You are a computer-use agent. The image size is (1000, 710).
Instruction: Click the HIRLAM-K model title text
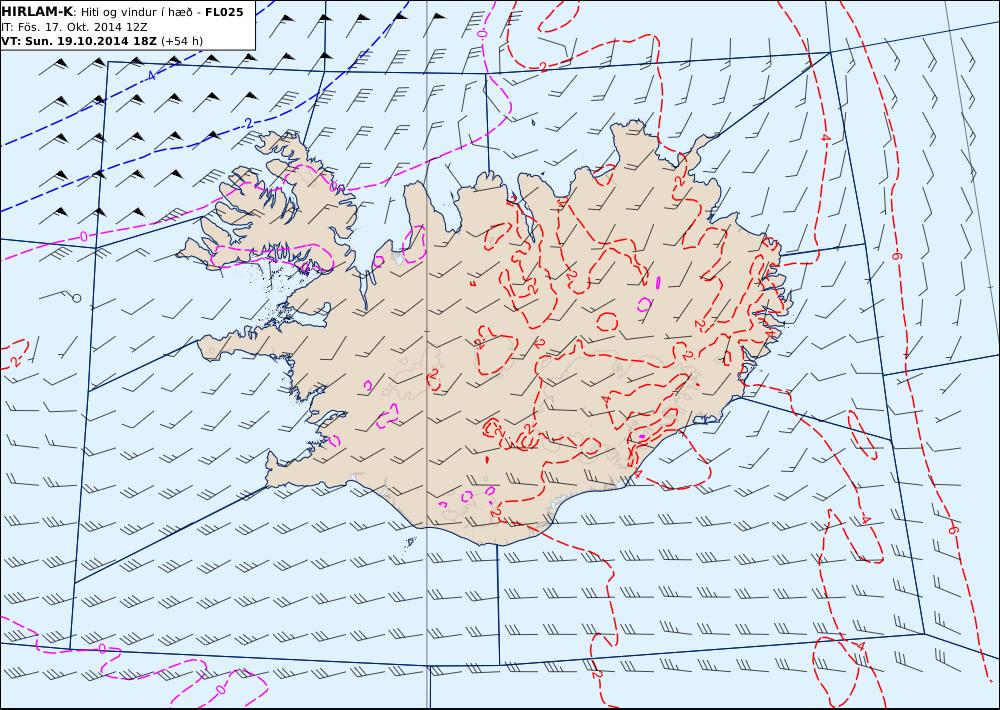click(x=36, y=11)
